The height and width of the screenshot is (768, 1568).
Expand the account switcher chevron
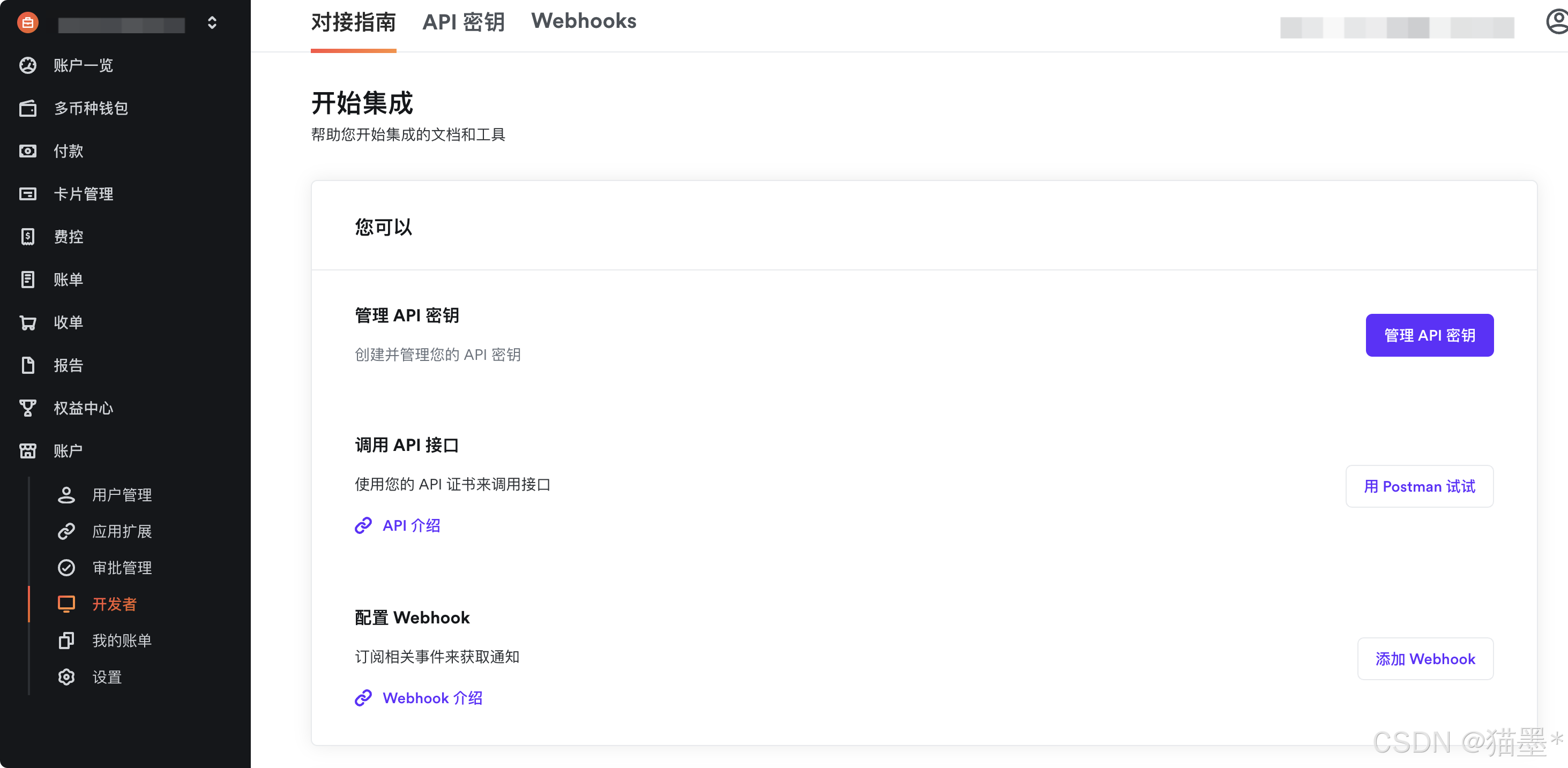pyautogui.click(x=212, y=23)
